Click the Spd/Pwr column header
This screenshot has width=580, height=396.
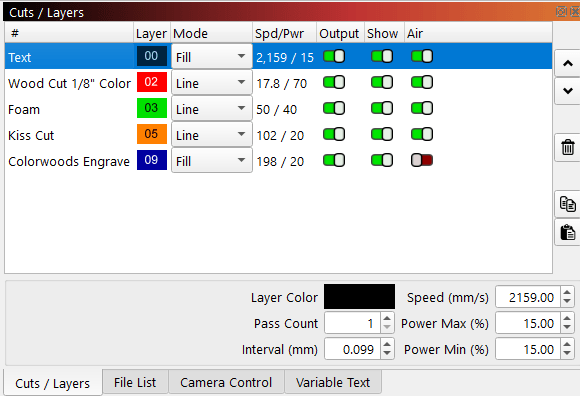284,33
